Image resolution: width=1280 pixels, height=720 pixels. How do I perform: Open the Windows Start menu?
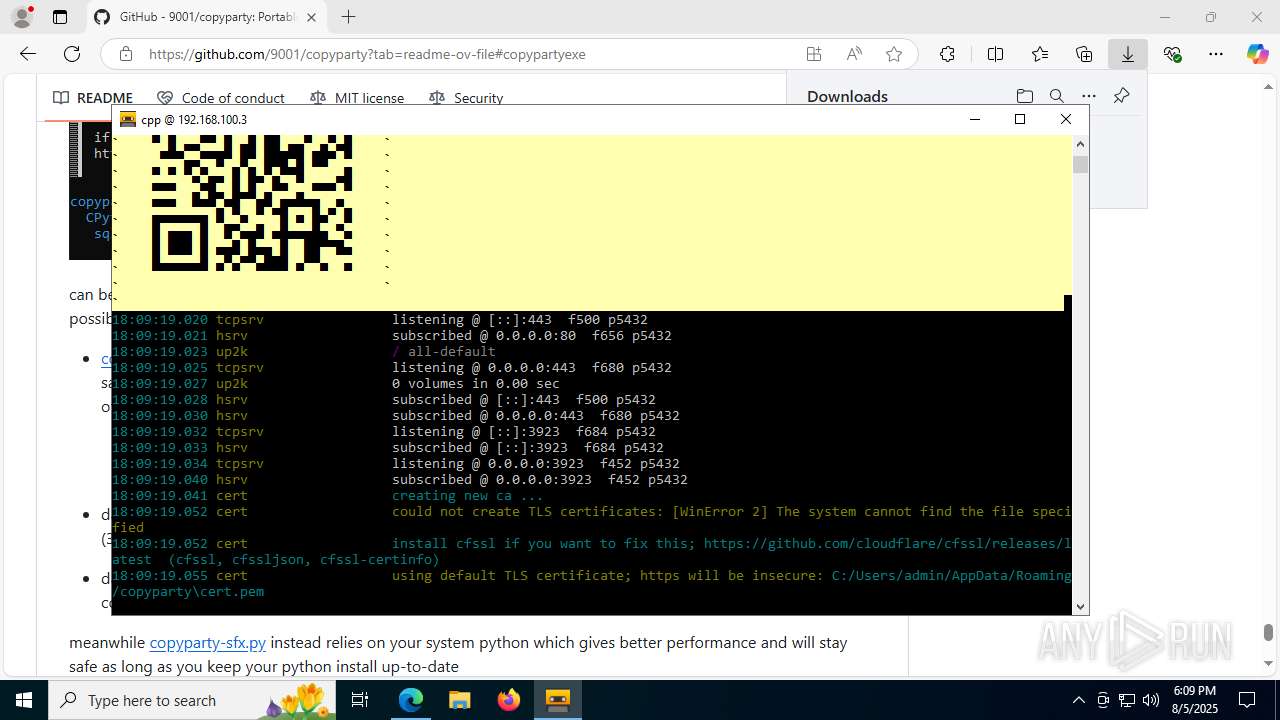(24, 700)
